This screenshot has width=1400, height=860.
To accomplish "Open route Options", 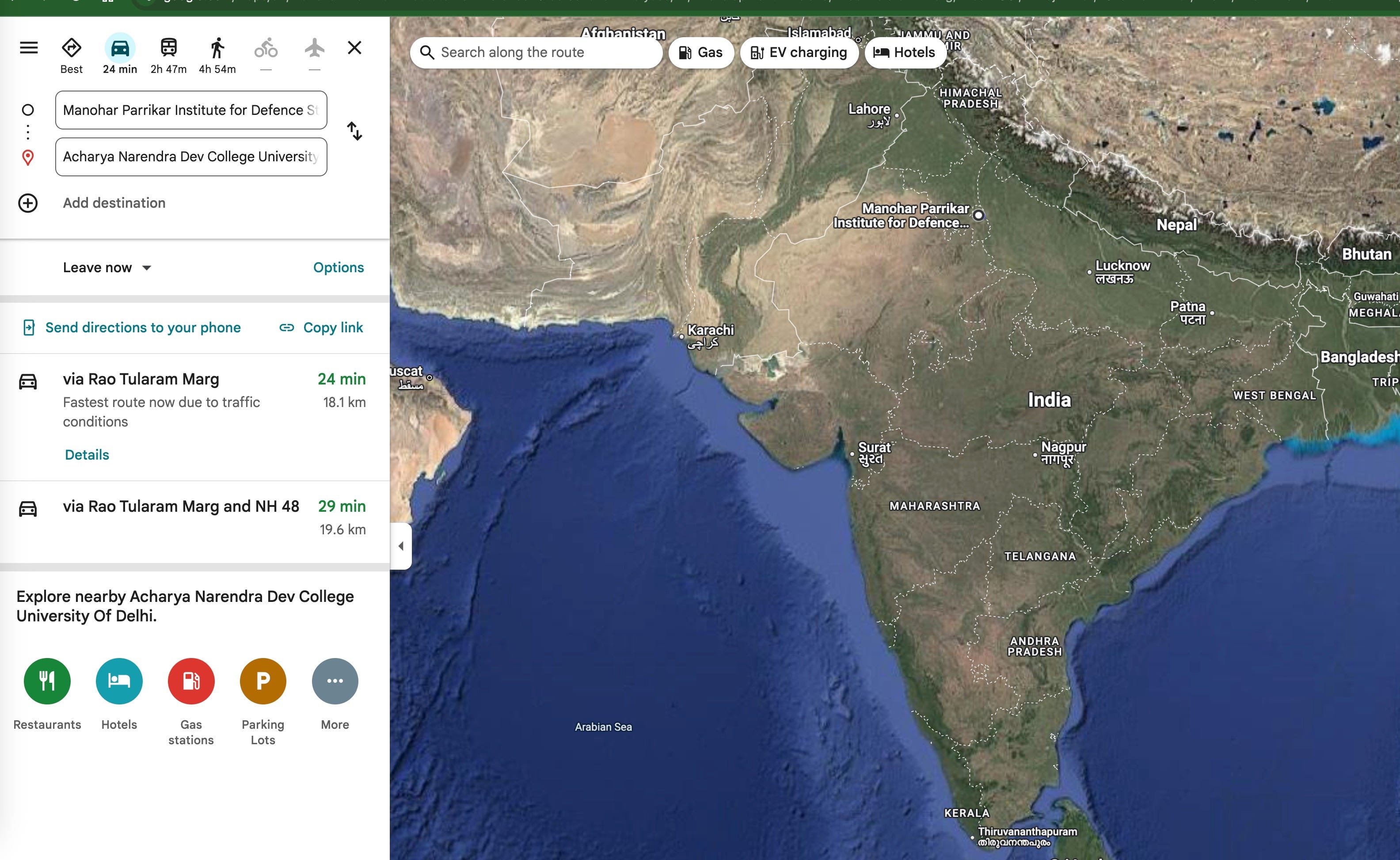I will [339, 267].
